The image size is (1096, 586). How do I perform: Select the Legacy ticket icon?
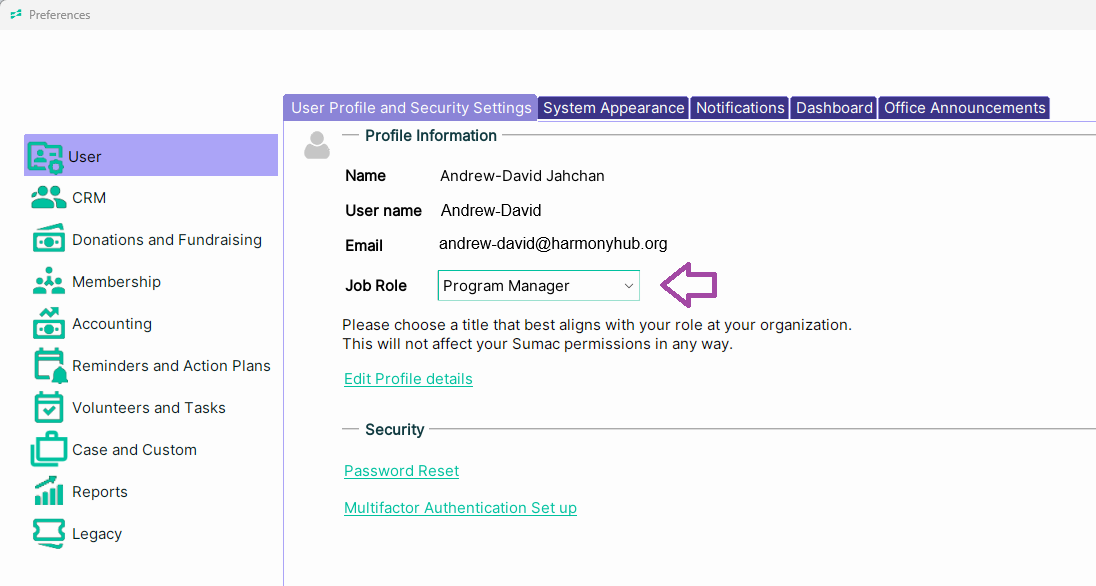(48, 534)
